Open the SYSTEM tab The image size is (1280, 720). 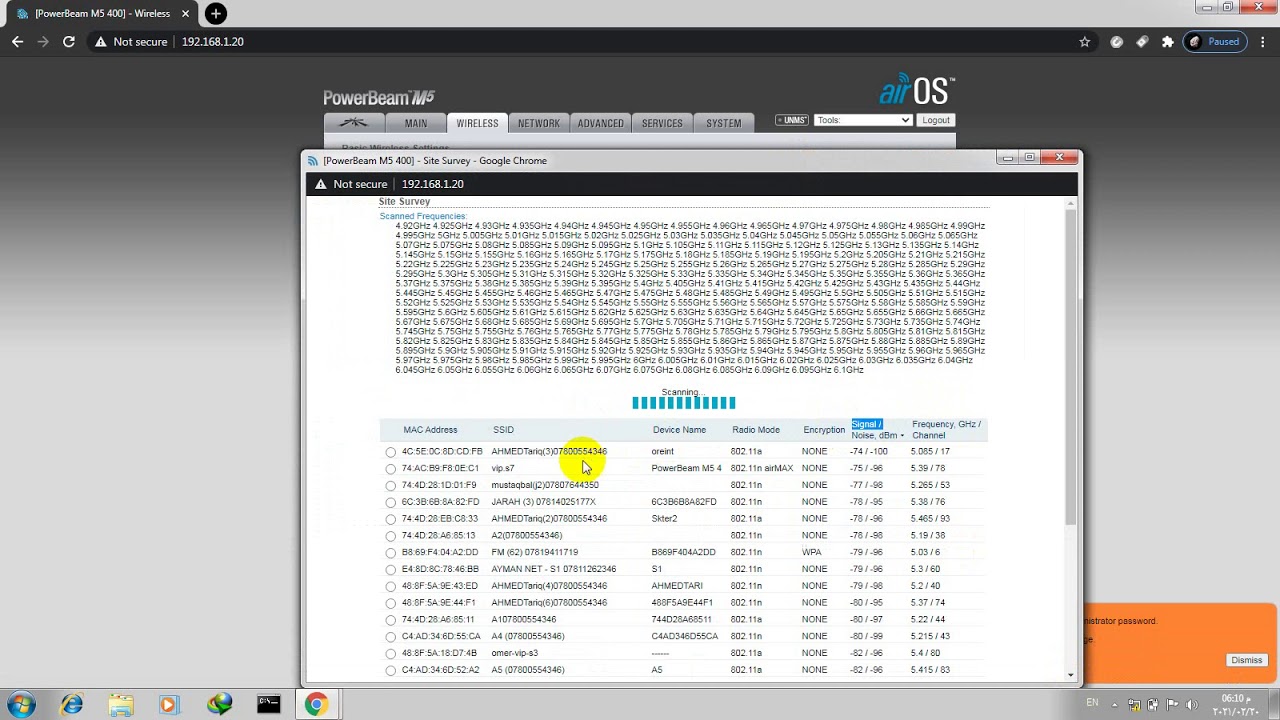[x=724, y=123]
